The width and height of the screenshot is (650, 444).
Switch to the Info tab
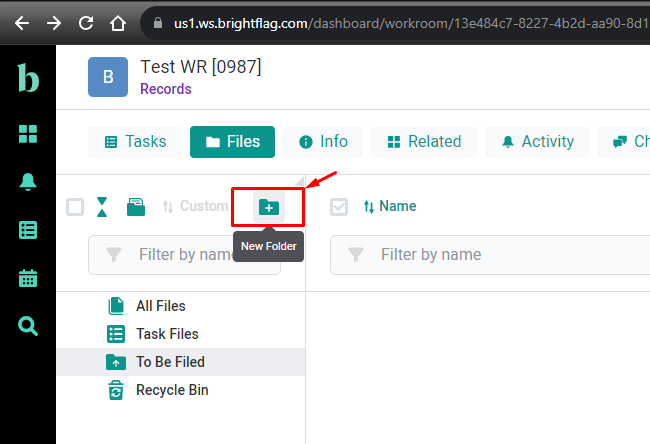point(323,142)
